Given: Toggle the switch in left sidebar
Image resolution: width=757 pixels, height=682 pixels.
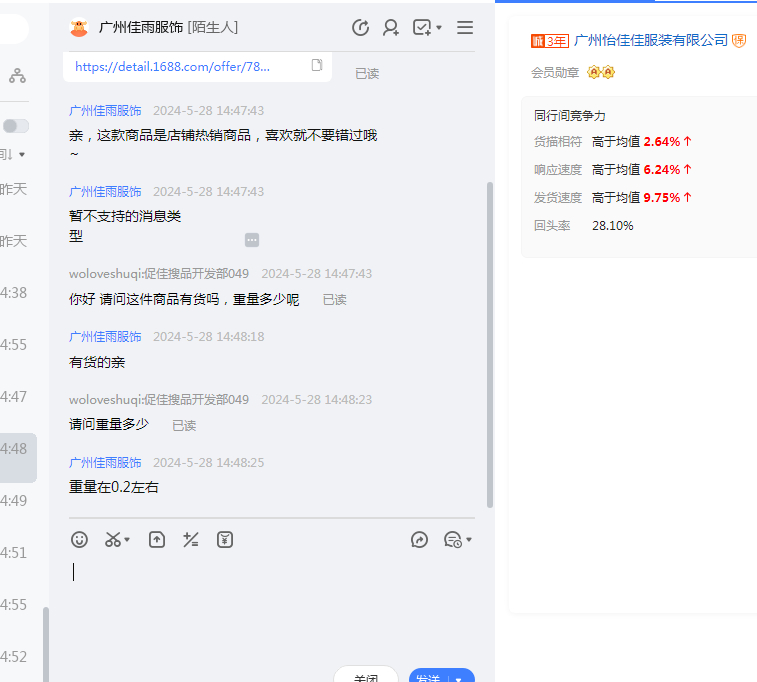Looking at the screenshot, I should coord(16,126).
